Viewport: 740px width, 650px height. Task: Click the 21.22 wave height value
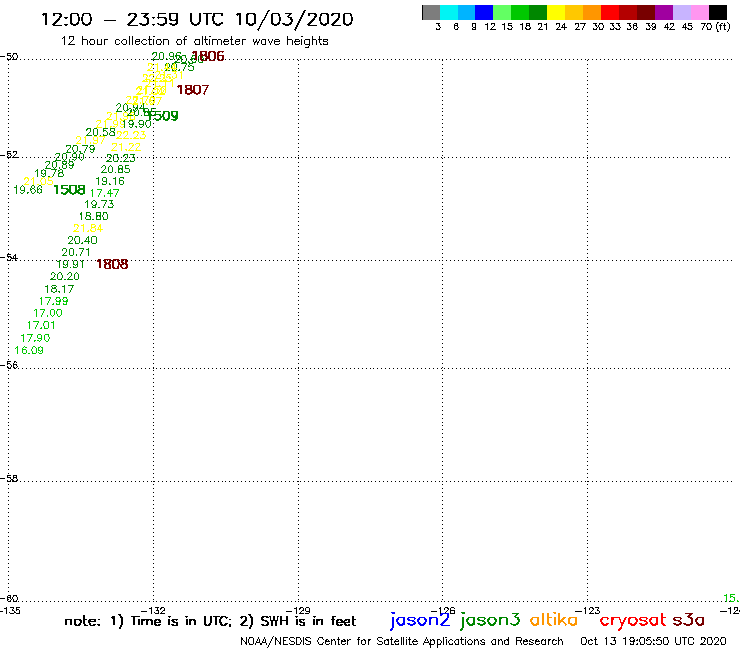(126, 147)
